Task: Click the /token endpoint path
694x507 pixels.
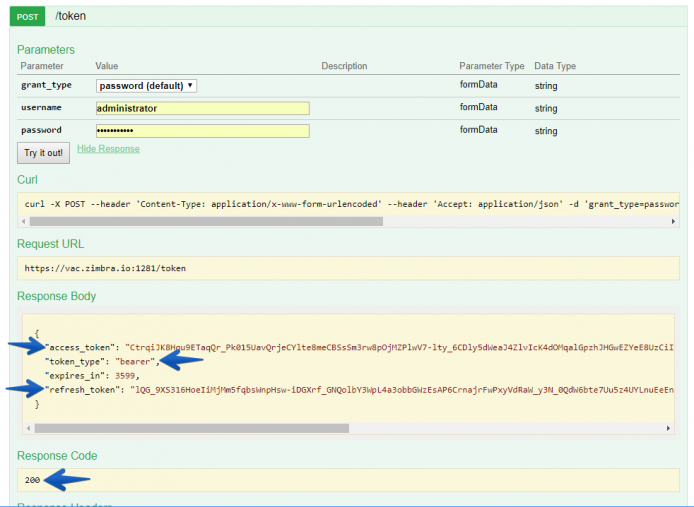Action: point(70,16)
